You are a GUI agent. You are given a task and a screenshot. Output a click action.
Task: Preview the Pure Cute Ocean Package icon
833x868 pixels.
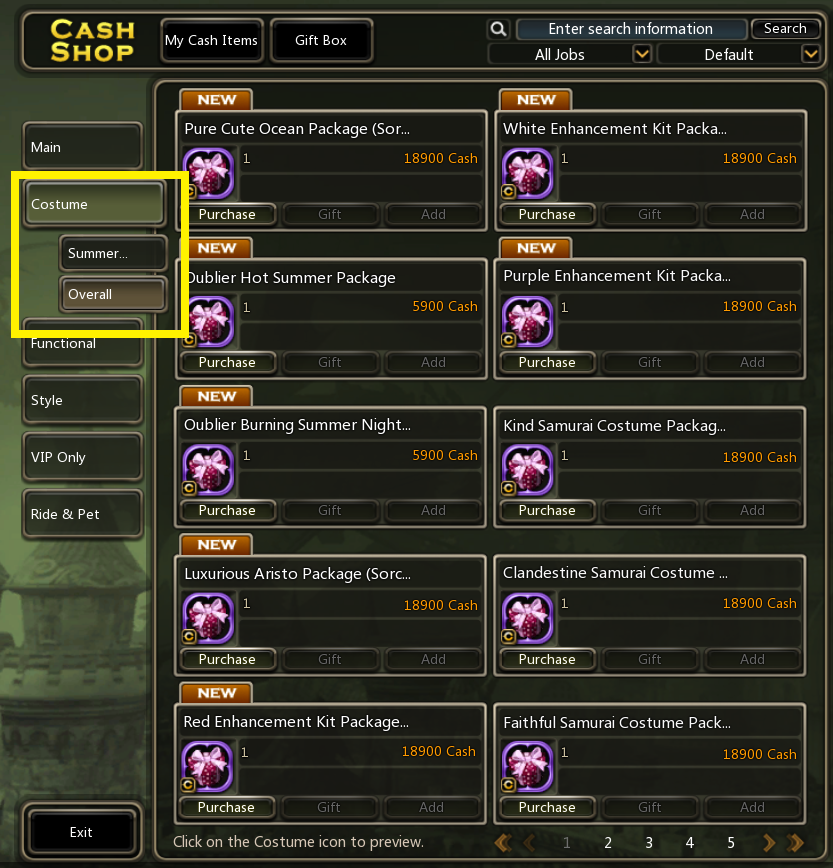209,173
